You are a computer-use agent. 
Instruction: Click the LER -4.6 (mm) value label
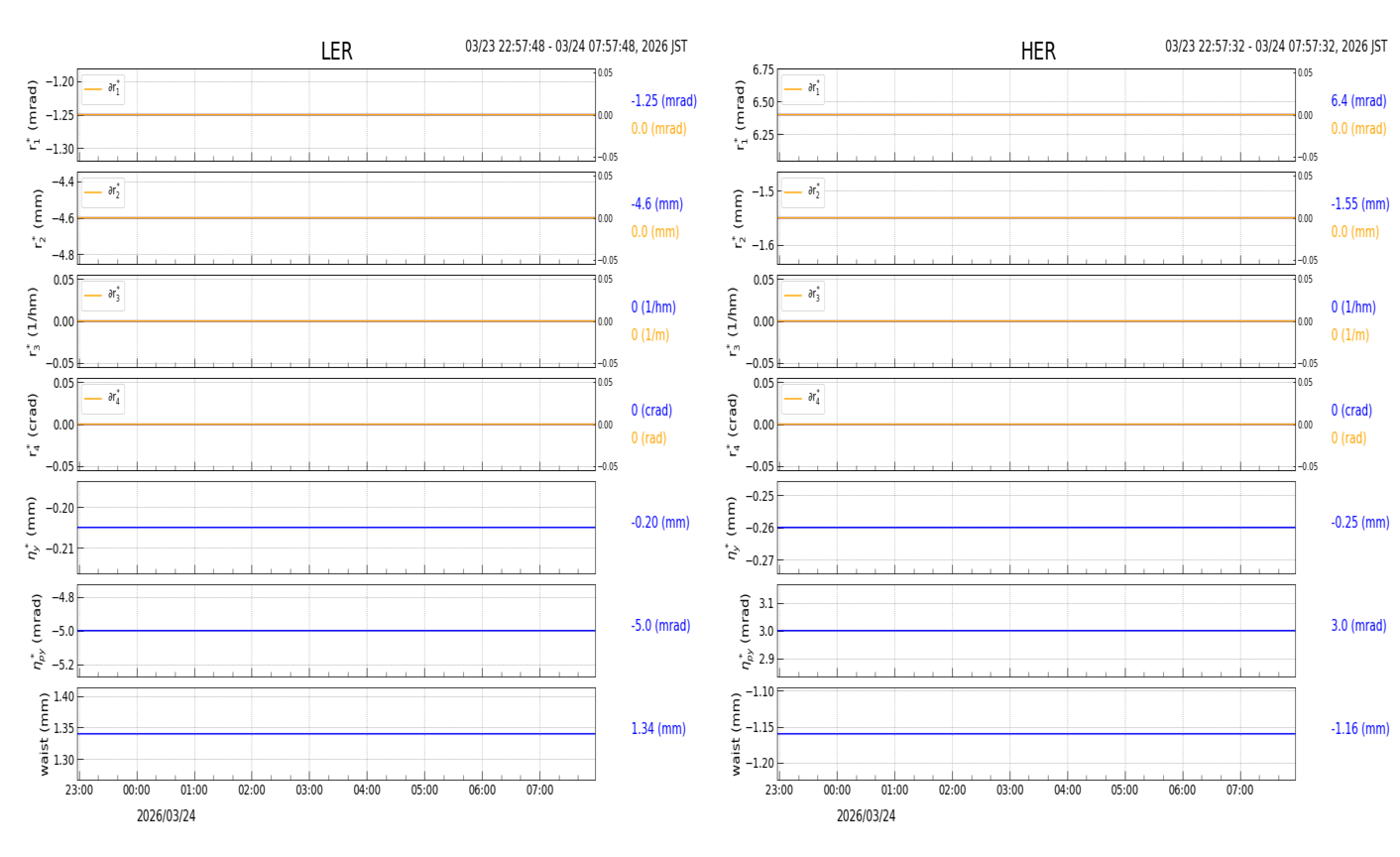click(656, 204)
